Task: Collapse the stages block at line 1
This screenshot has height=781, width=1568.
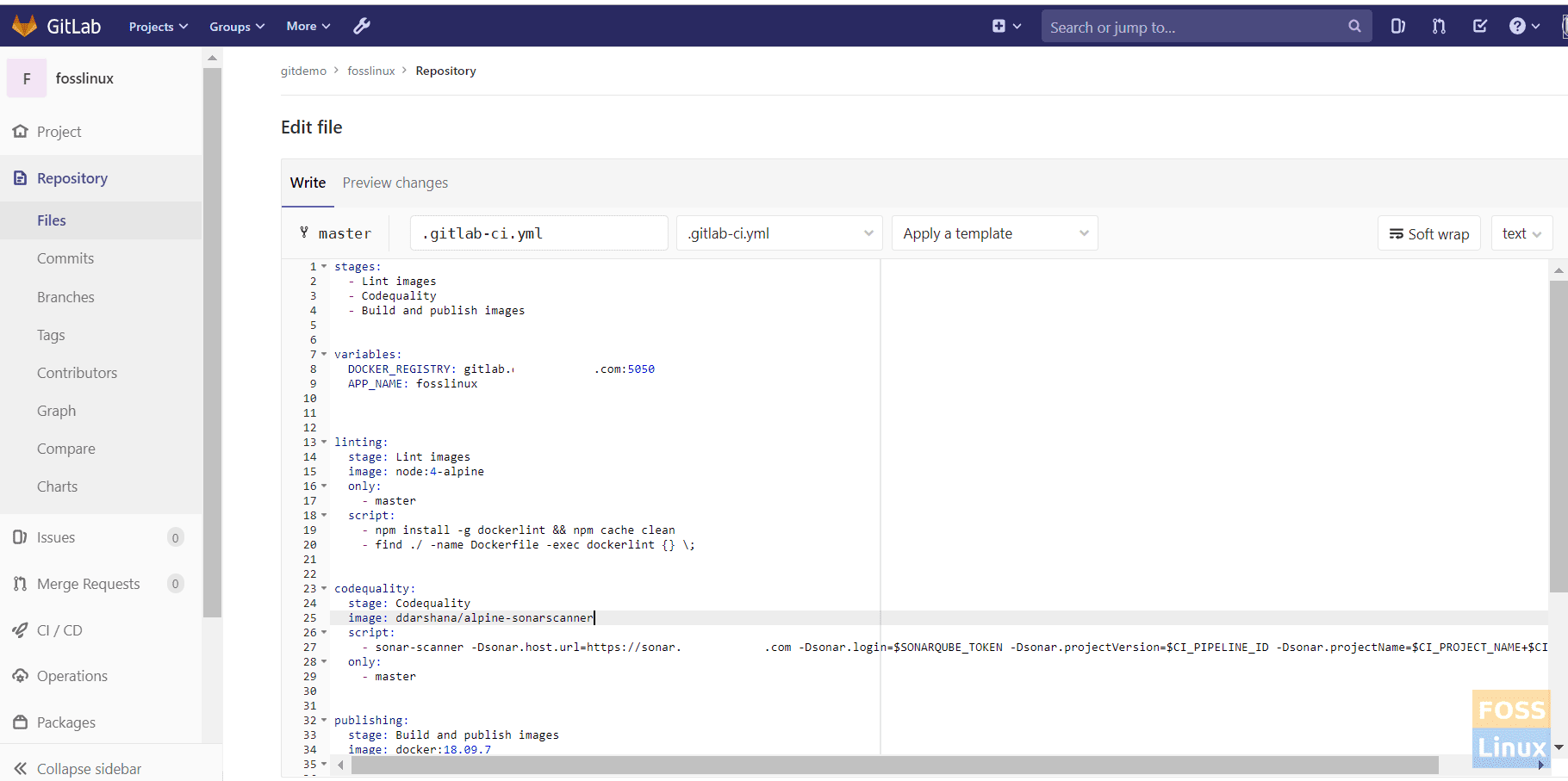Action: pos(324,267)
